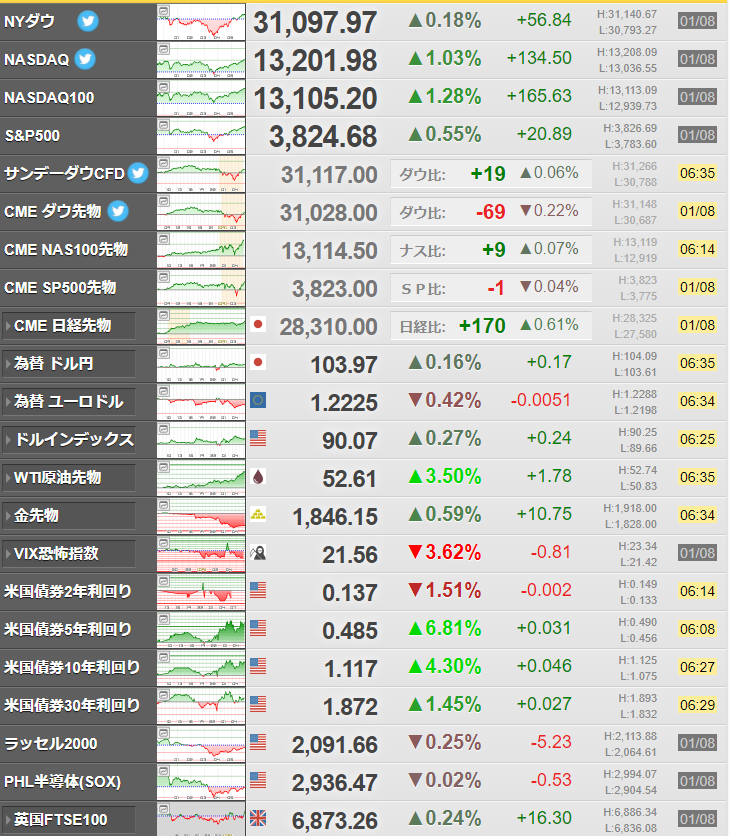This screenshot has width=731, height=836.
Task: Expand the CME 日経先物 button
Action: (x=69, y=325)
